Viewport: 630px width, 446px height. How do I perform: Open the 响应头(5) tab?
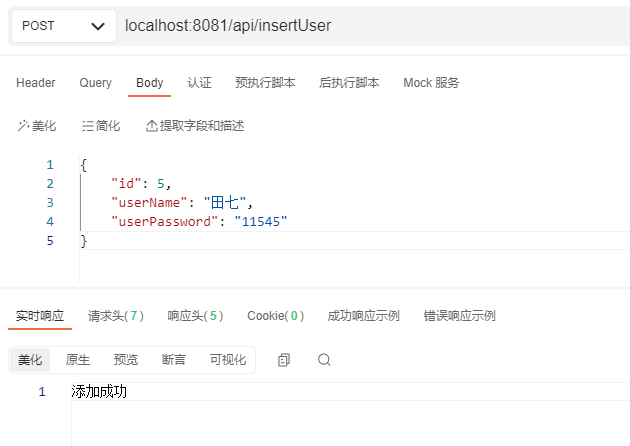pos(195,316)
